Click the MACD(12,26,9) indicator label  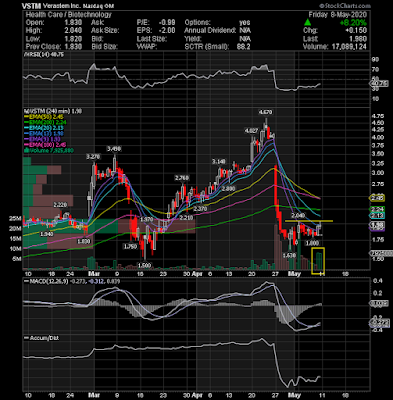tap(50, 281)
